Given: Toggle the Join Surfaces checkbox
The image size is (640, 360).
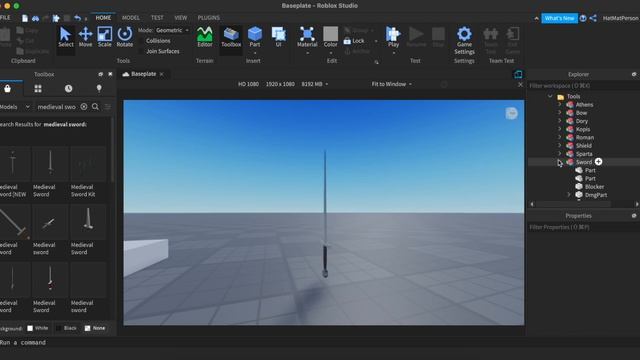Looking at the screenshot, I should click(x=142, y=51).
